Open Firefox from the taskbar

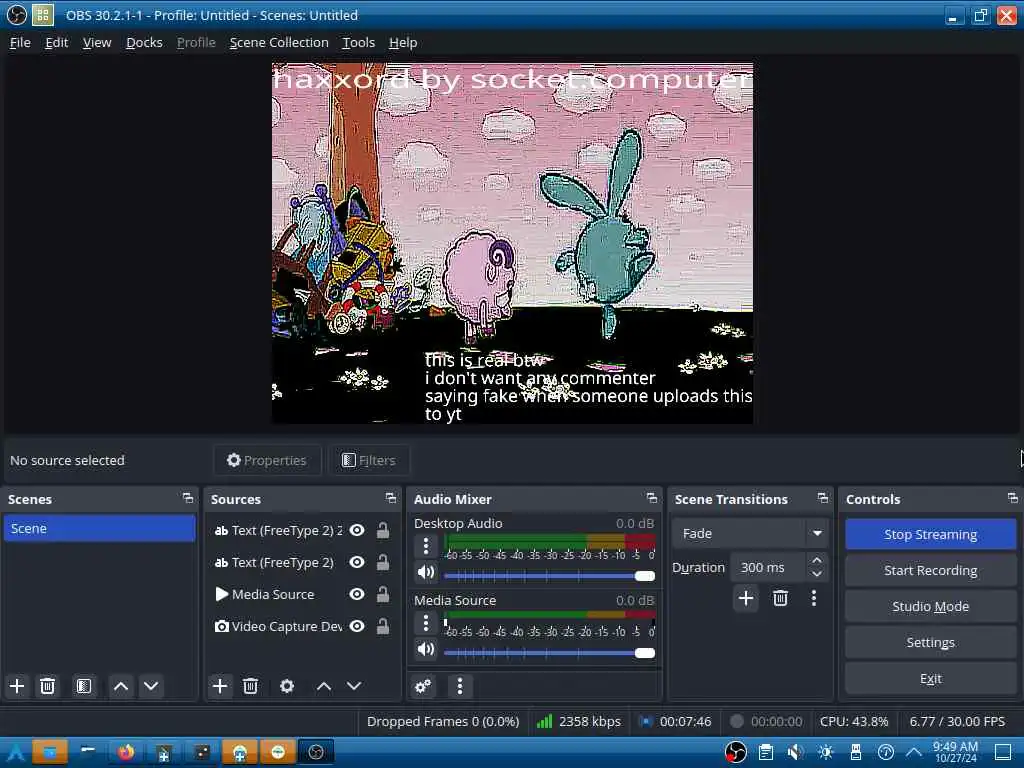pyautogui.click(x=125, y=752)
